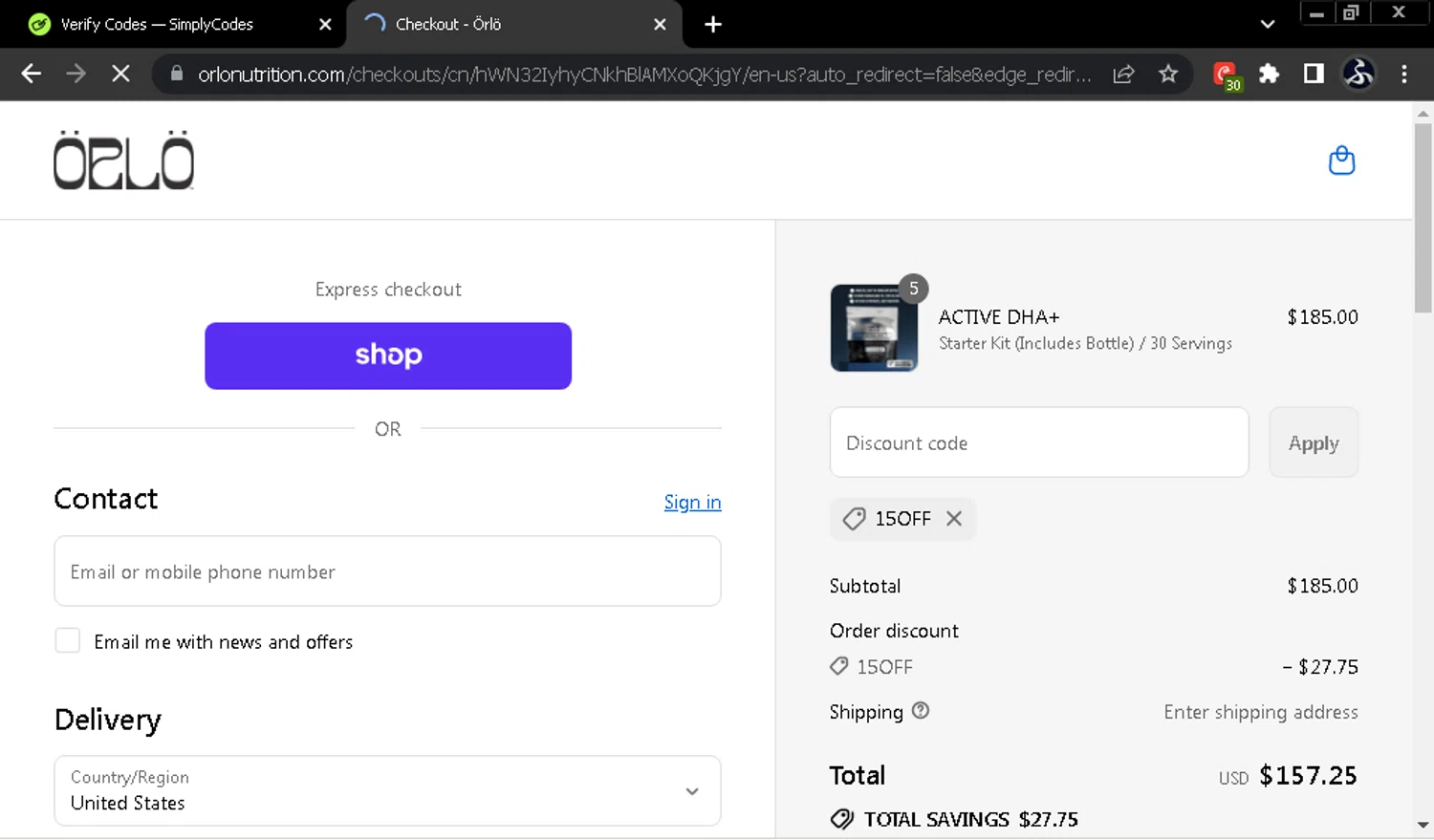Click the Subtotal value $185.00

[x=1322, y=586]
